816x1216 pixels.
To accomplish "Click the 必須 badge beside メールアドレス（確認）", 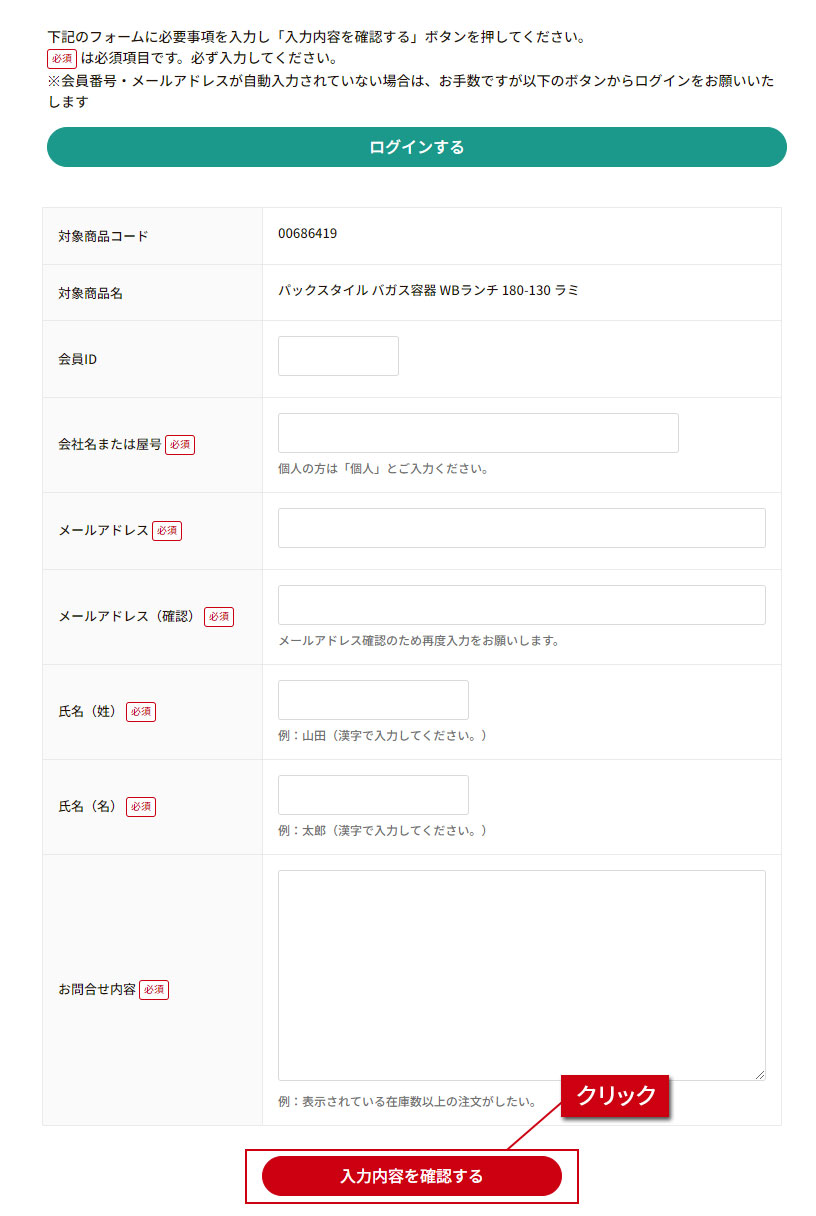I will [219, 617].
